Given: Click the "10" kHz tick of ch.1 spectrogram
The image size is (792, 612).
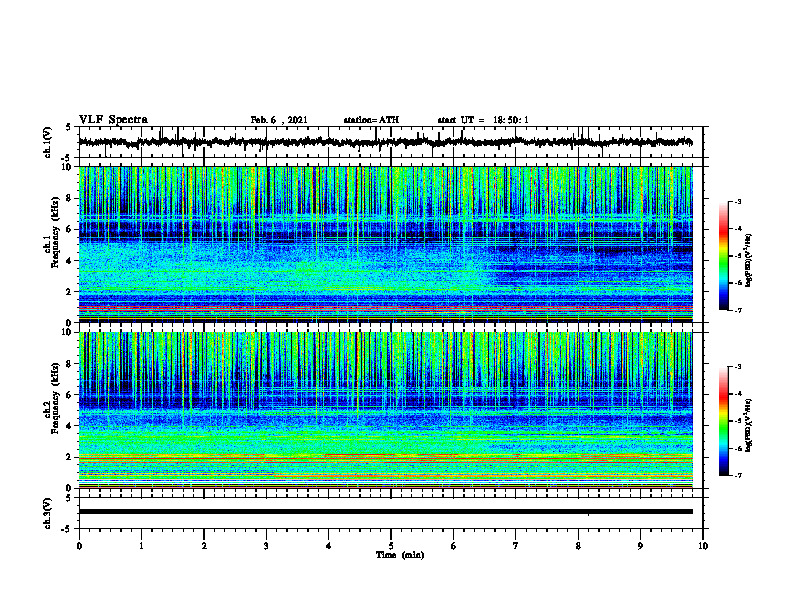Looking at the screenshot, I should (x=68, y=167).
